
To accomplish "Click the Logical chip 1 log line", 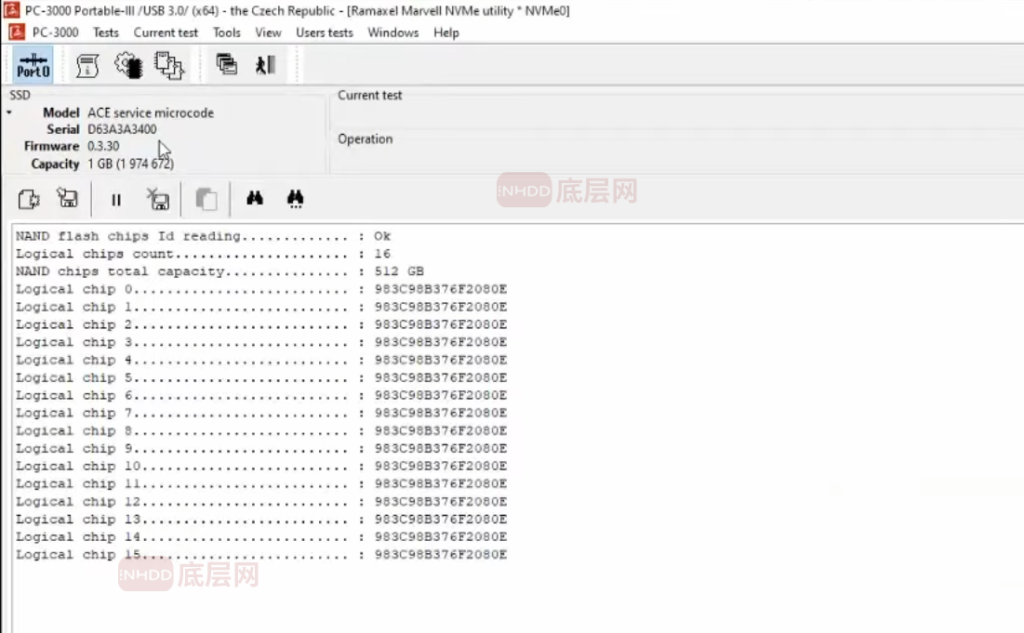I will click(261, 306).
